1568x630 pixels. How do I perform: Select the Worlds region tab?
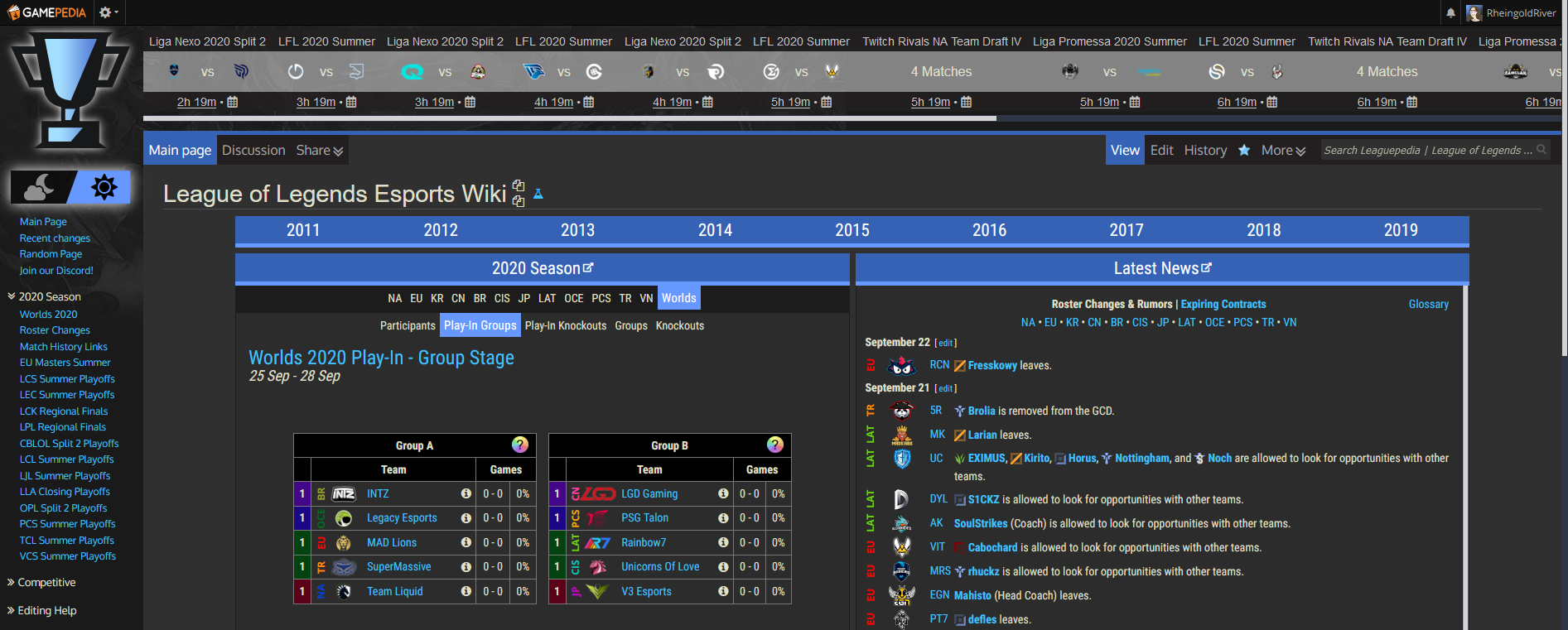pyautogui.click(x=678, y=298)
